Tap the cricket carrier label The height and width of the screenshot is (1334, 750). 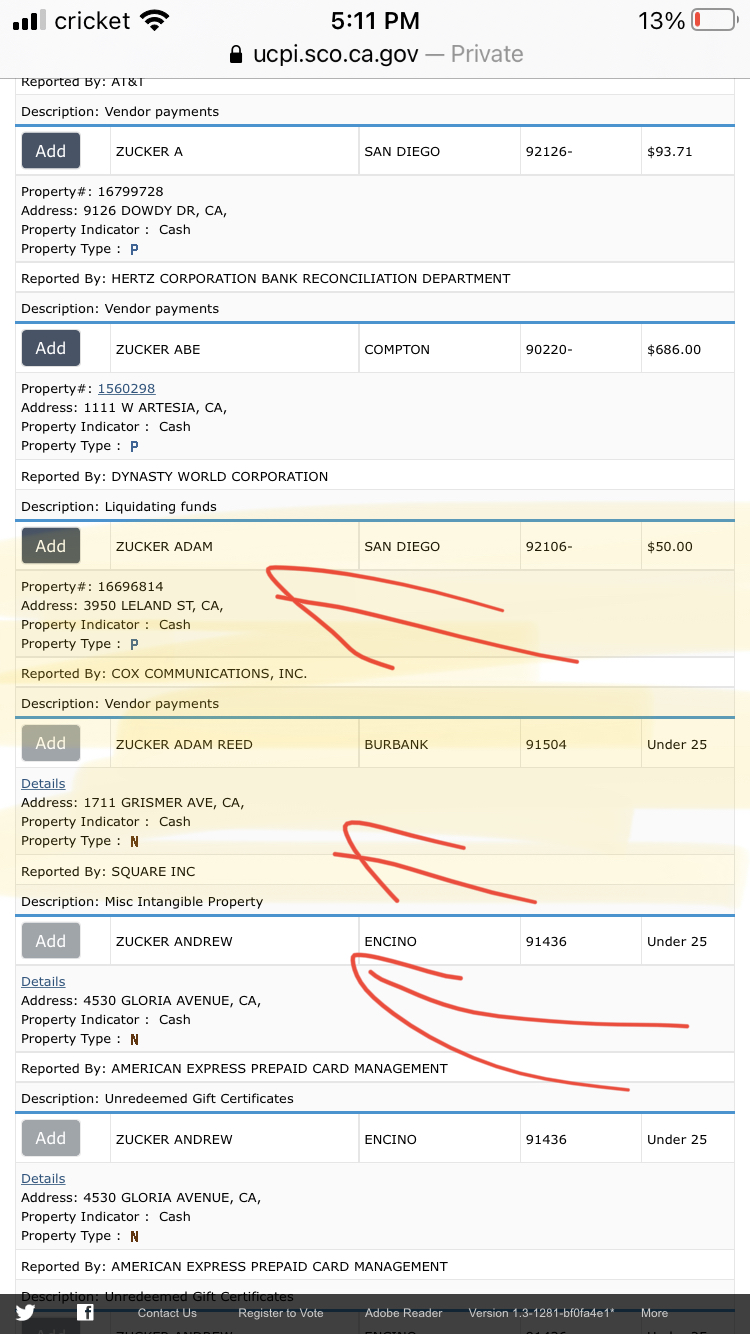pos(93,20)
